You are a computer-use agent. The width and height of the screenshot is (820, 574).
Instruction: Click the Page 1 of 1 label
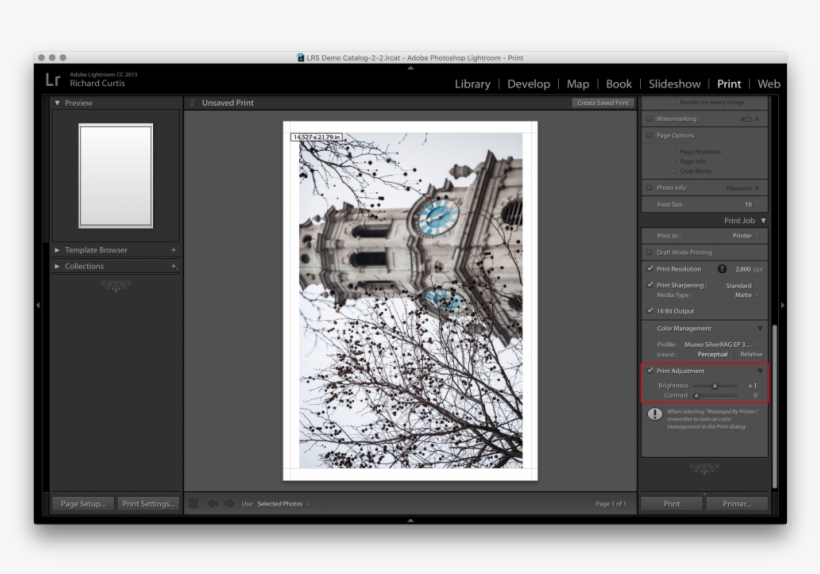tap(610, 503)
